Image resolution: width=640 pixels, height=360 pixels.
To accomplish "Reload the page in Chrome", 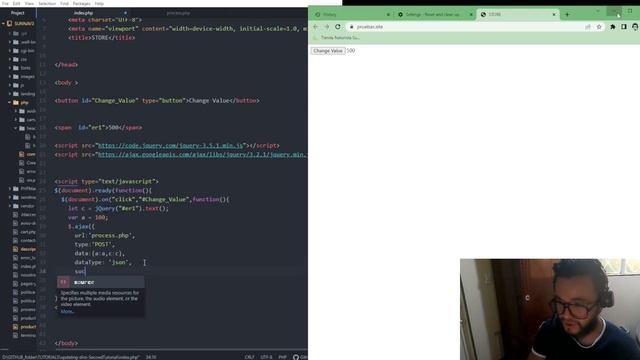I will coord(338,27).
